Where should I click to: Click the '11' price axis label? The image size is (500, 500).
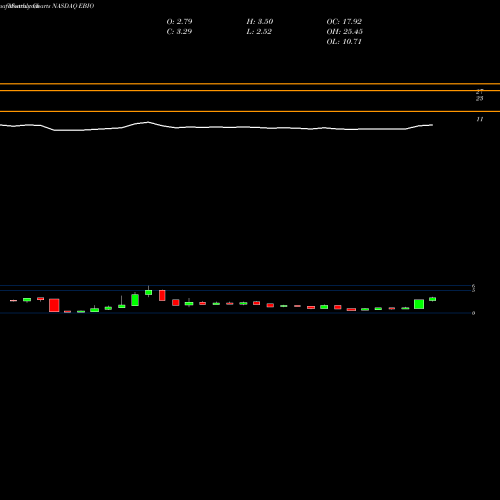[479, 119]
